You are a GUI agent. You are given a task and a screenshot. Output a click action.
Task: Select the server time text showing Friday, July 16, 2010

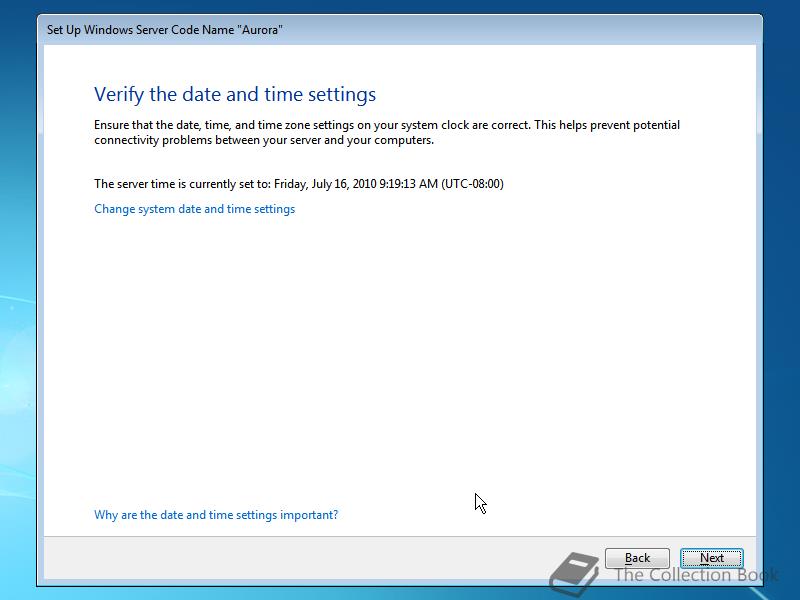pos(299,184)
